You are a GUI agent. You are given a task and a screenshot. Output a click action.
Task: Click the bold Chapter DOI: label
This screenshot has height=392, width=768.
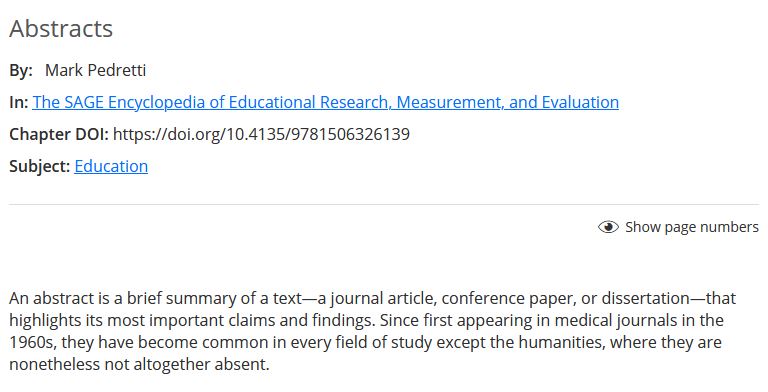[x=59, y=134]
